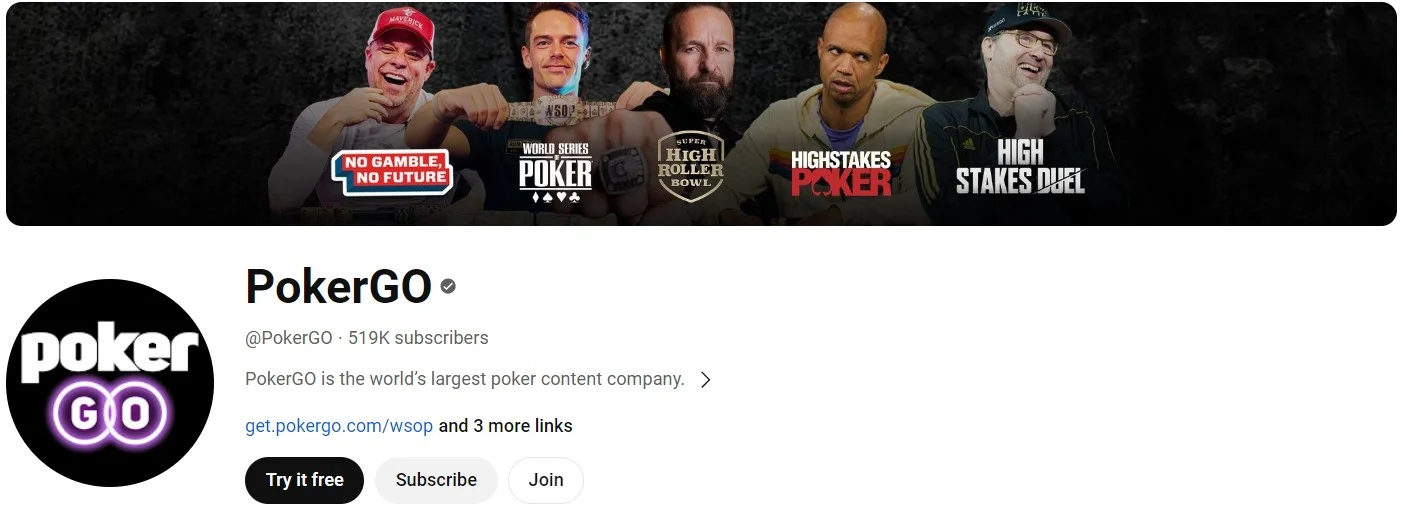1403x506 pixels.
Task: Click the Try it free button
Action: tap(304, 480)
